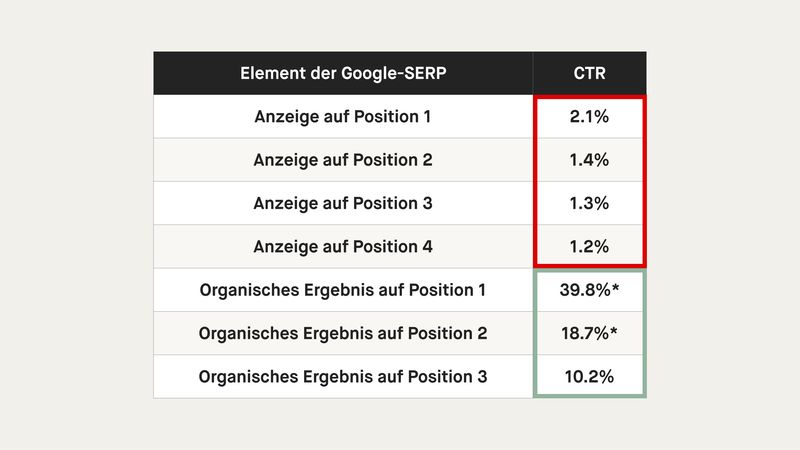Select the CTR column header
Screen dimensions: 800x450
click(590, 74)
